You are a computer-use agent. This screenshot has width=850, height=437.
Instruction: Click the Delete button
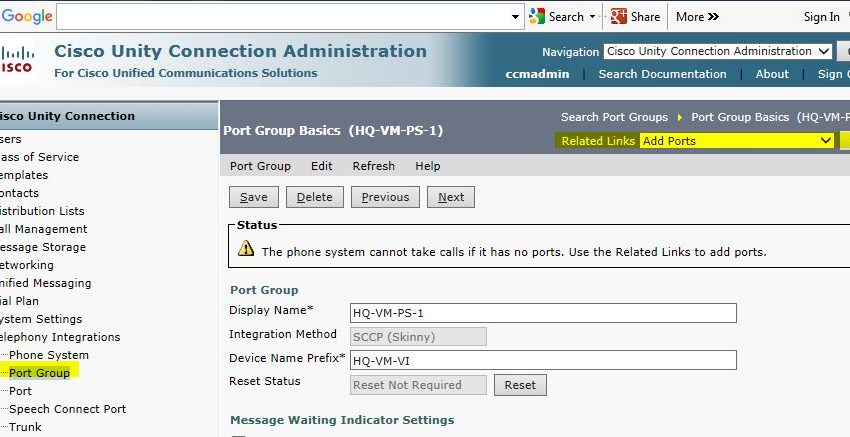point(315,197)
